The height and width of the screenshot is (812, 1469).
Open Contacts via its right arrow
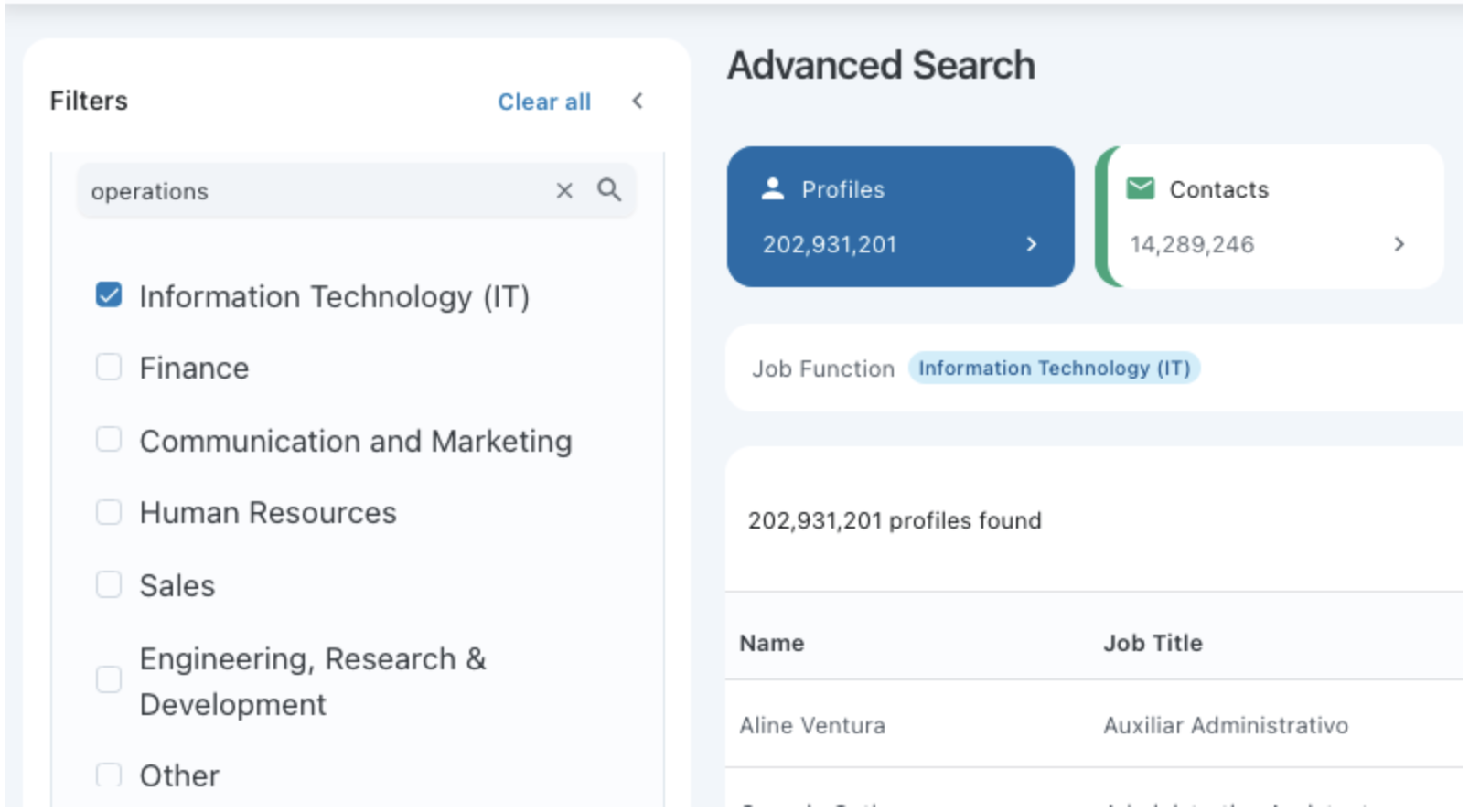point(1399,244)
